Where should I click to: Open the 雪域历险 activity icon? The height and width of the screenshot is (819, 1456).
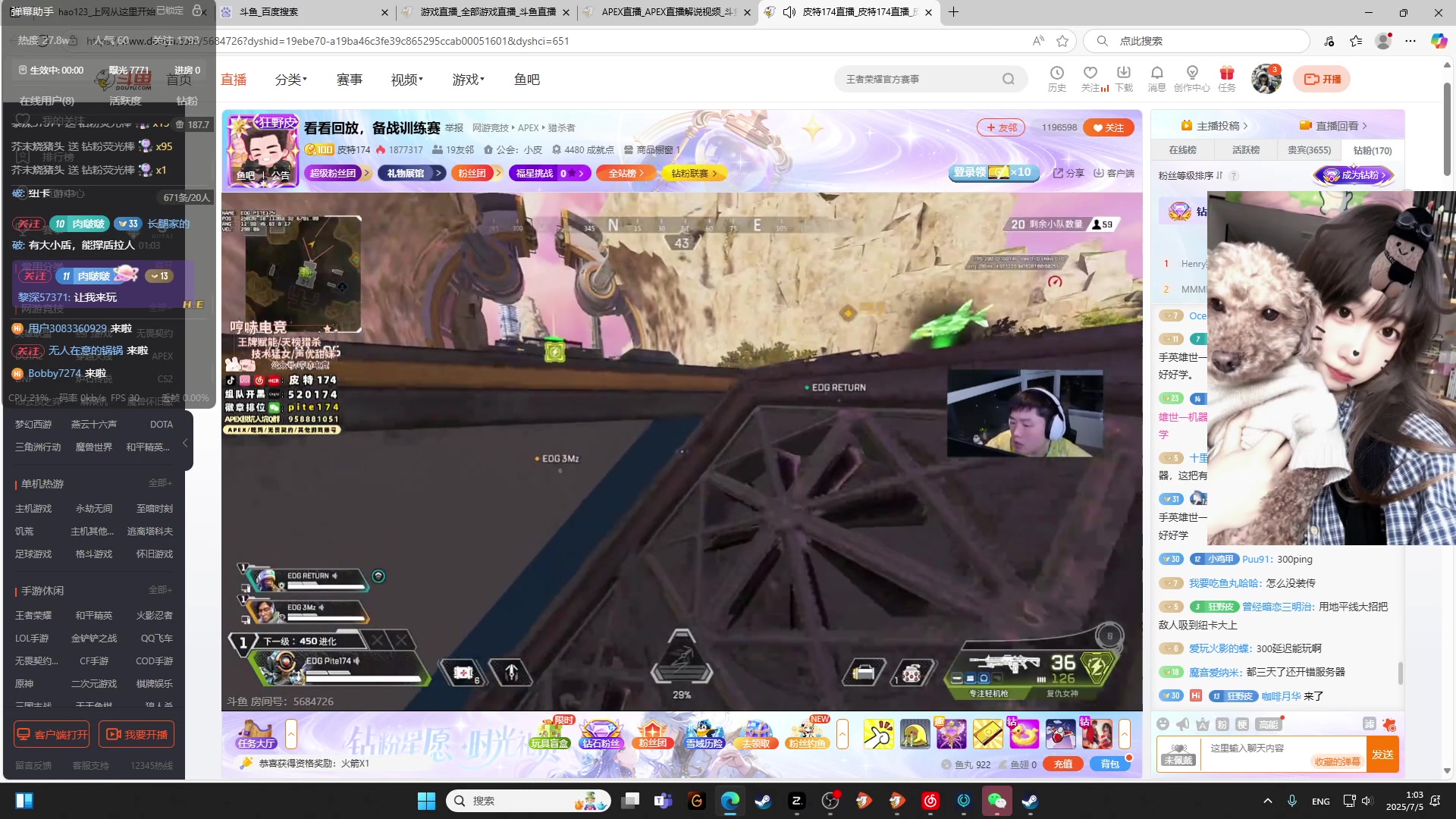(704, 733)
